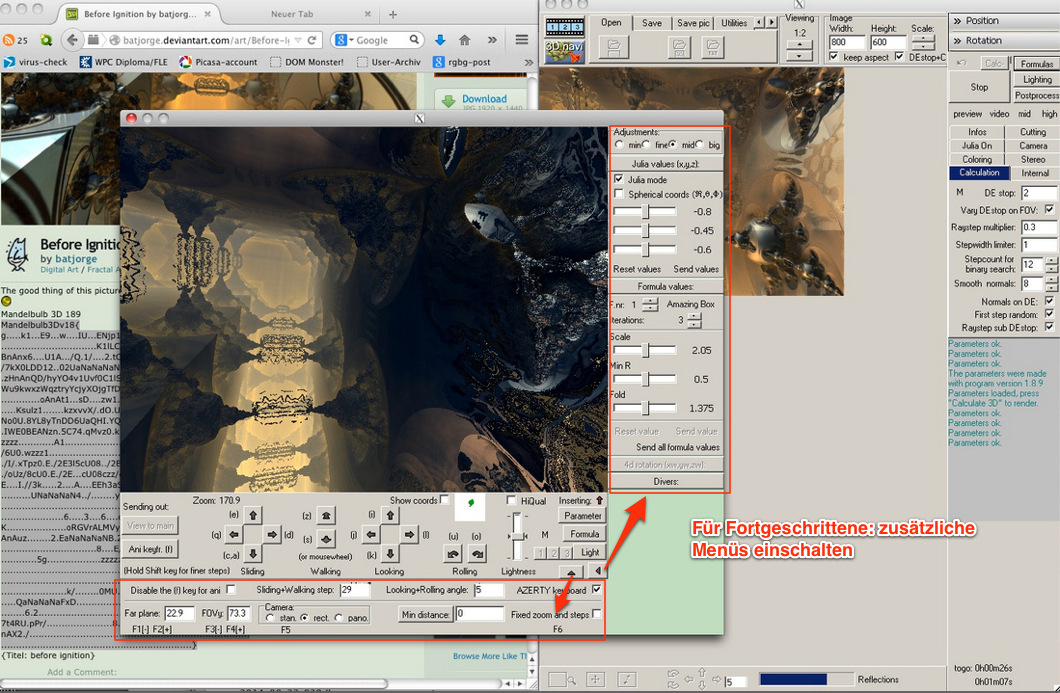Switch to the Save pic tab

coord(693,23)
